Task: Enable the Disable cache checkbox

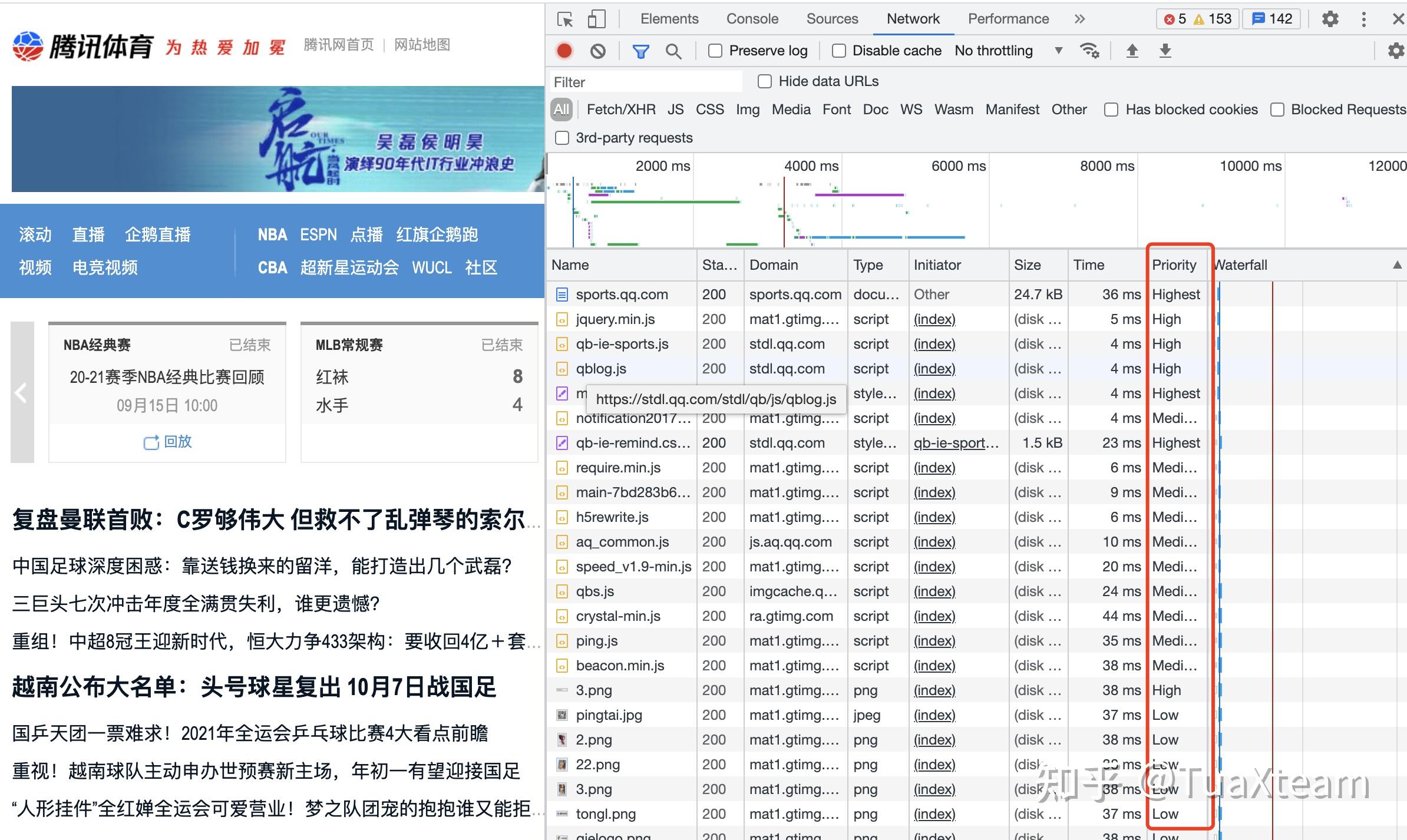Action: coord(838,51)
